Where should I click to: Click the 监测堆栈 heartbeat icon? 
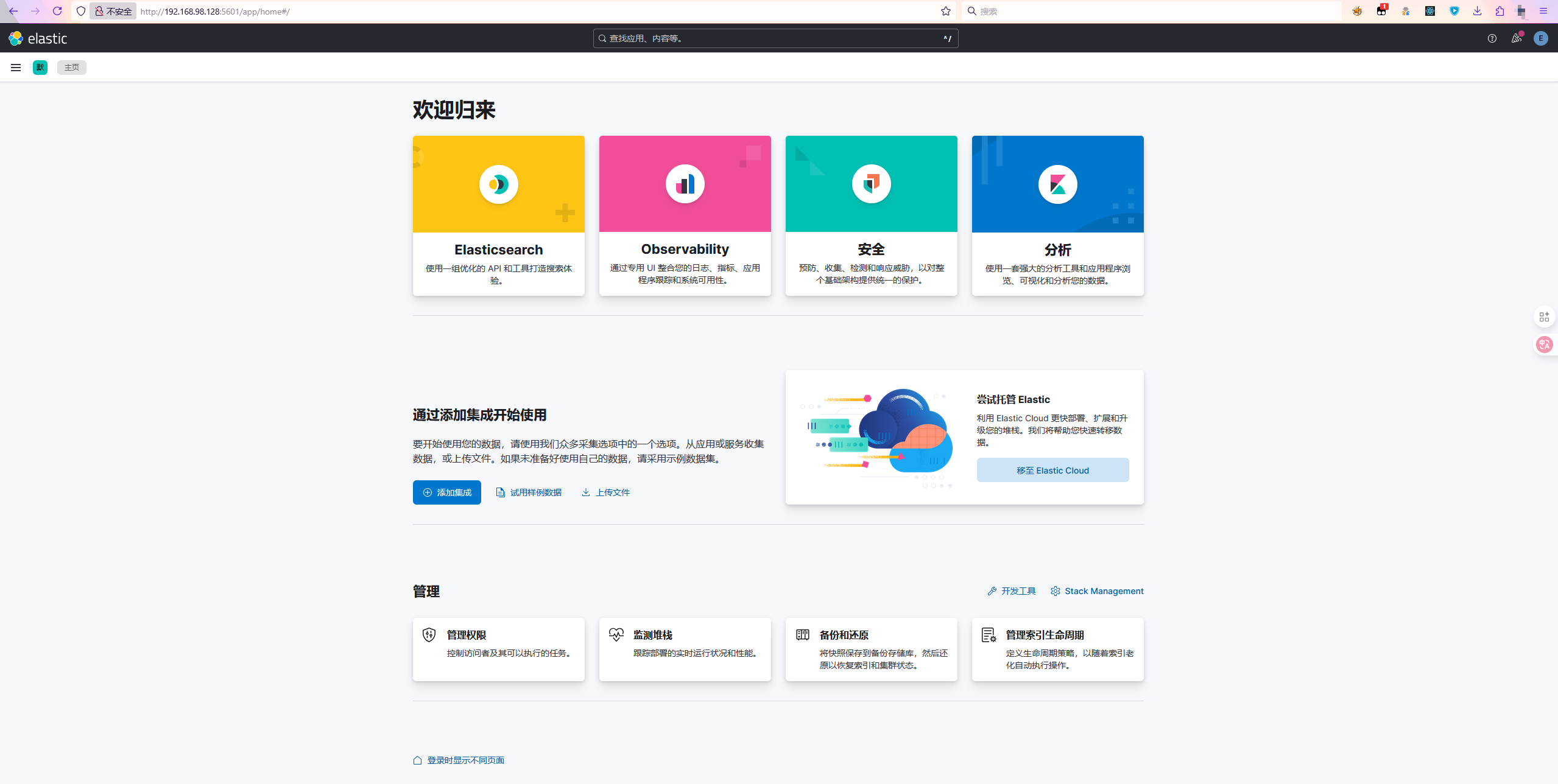coord(616,635)
